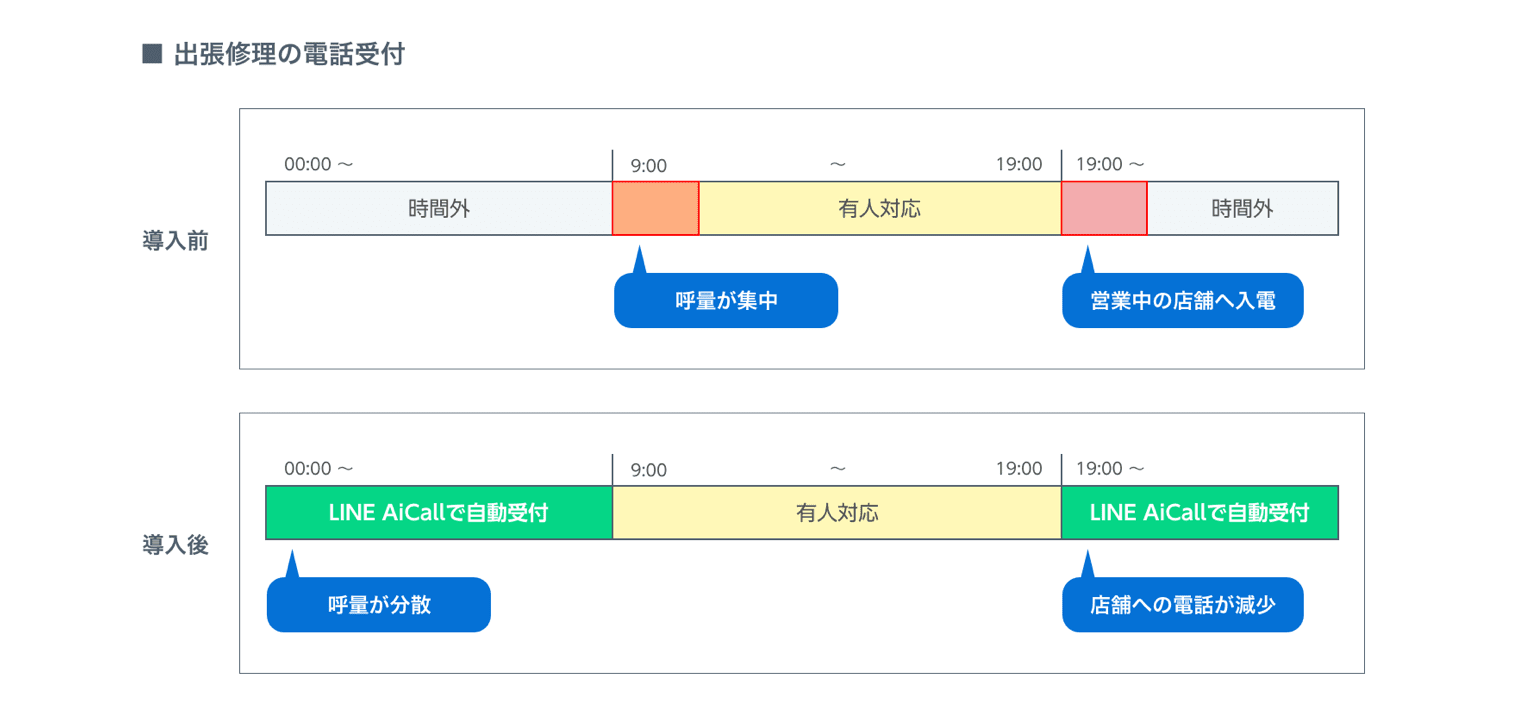
Task: Click the 呼量が集中 callout bubble
Action: (x=725, y=301)
